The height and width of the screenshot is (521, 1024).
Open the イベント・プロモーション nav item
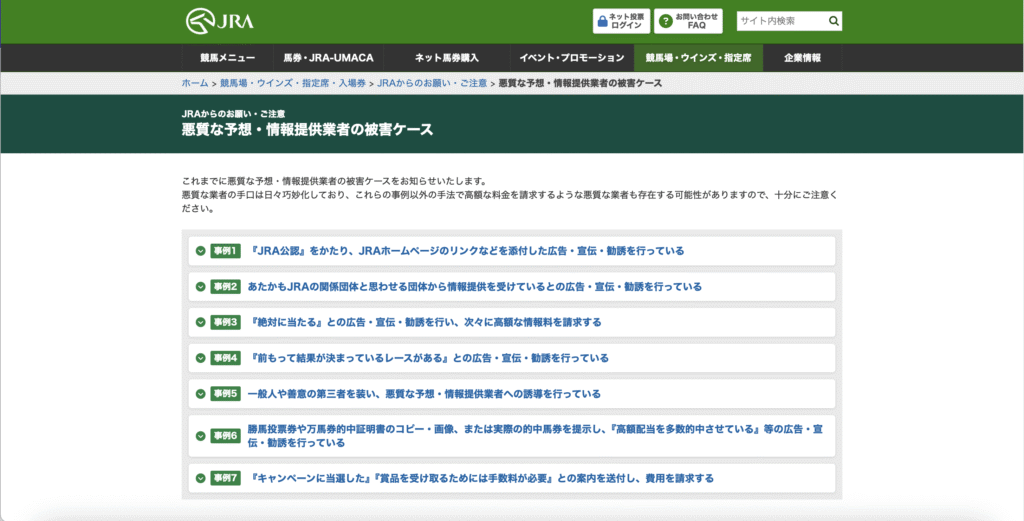(x=572, y=58)
